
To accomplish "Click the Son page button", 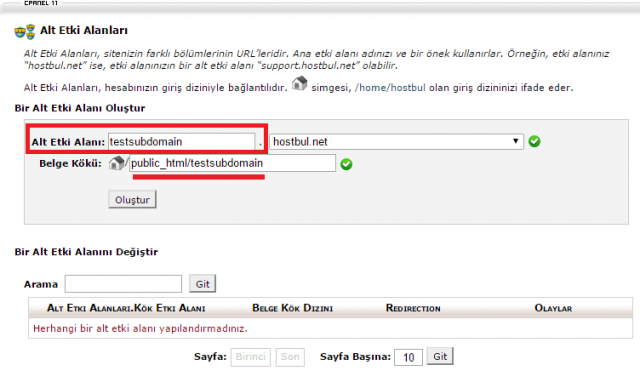I will point(290,357).
